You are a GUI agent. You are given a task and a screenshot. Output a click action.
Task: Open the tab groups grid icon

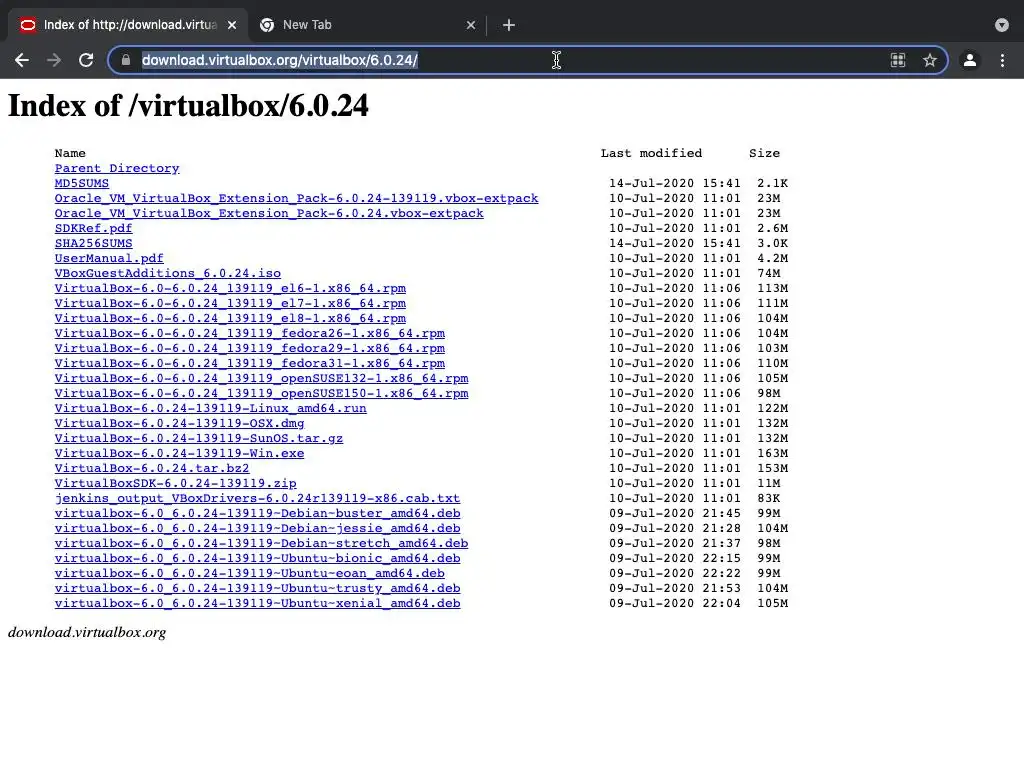click(x=898, y=60)
